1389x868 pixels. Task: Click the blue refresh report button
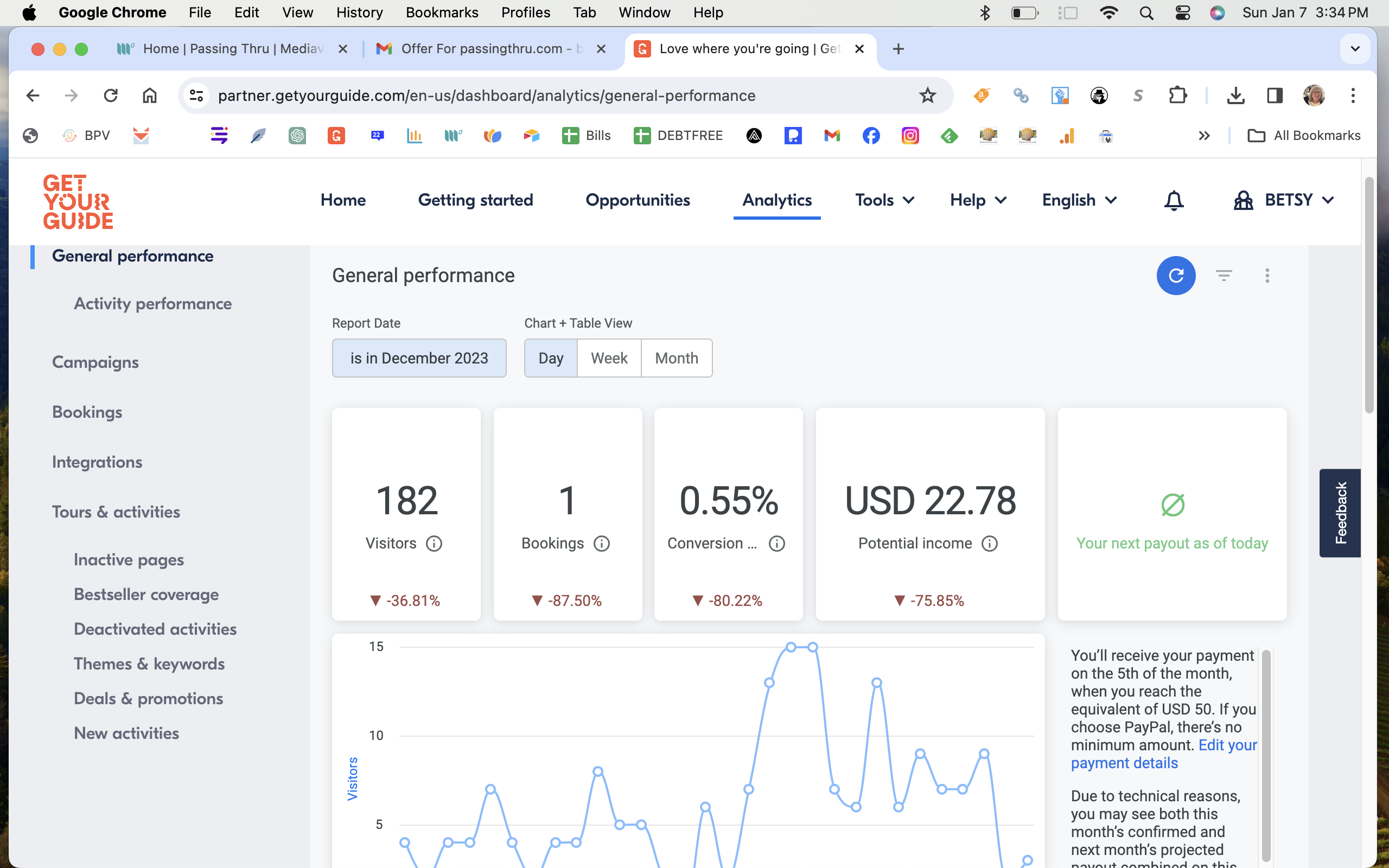pyautogui.click(x=1175, y=276)
